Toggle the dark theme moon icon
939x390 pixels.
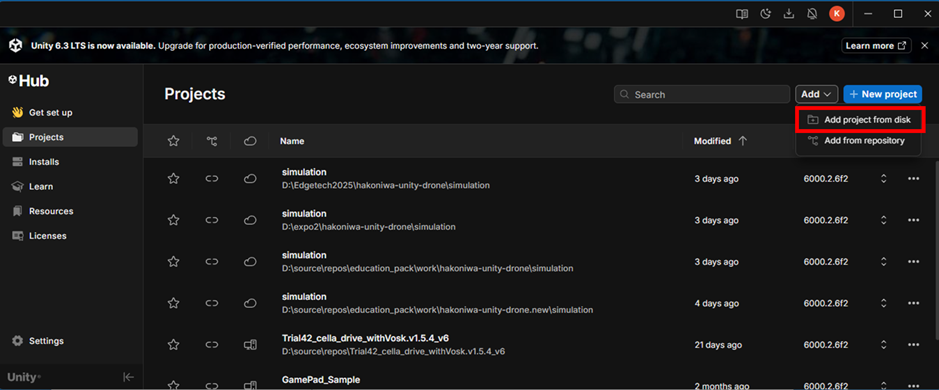coord(765,14)
